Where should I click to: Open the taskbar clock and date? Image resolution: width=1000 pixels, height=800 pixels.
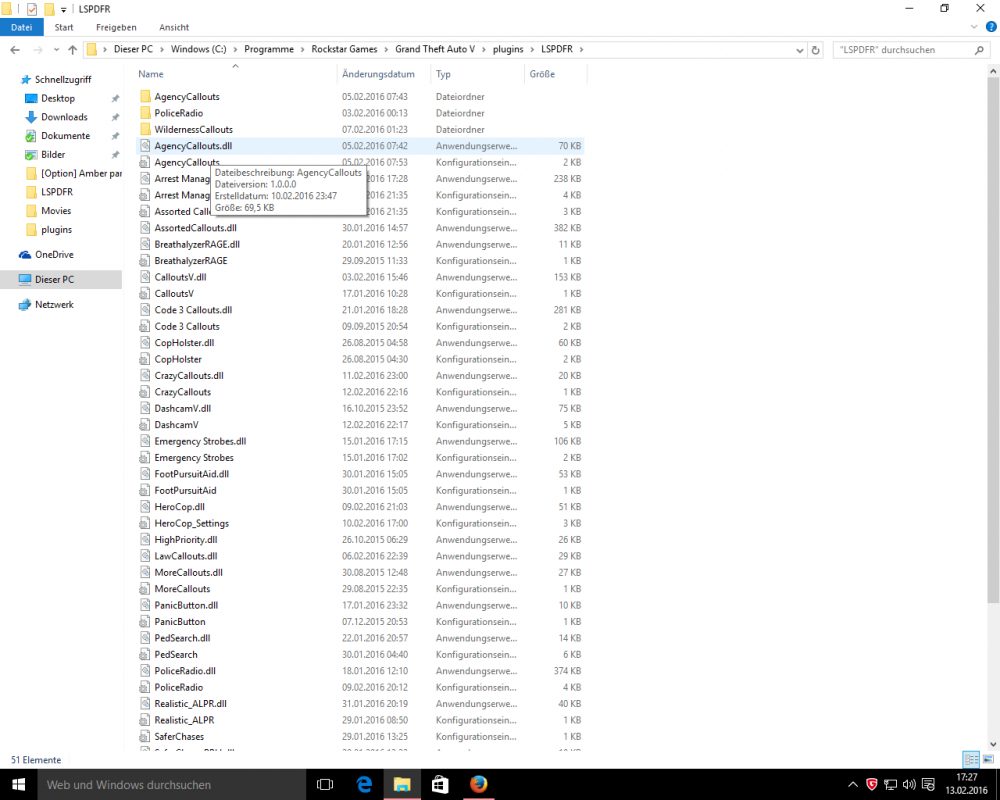point(967,785)
